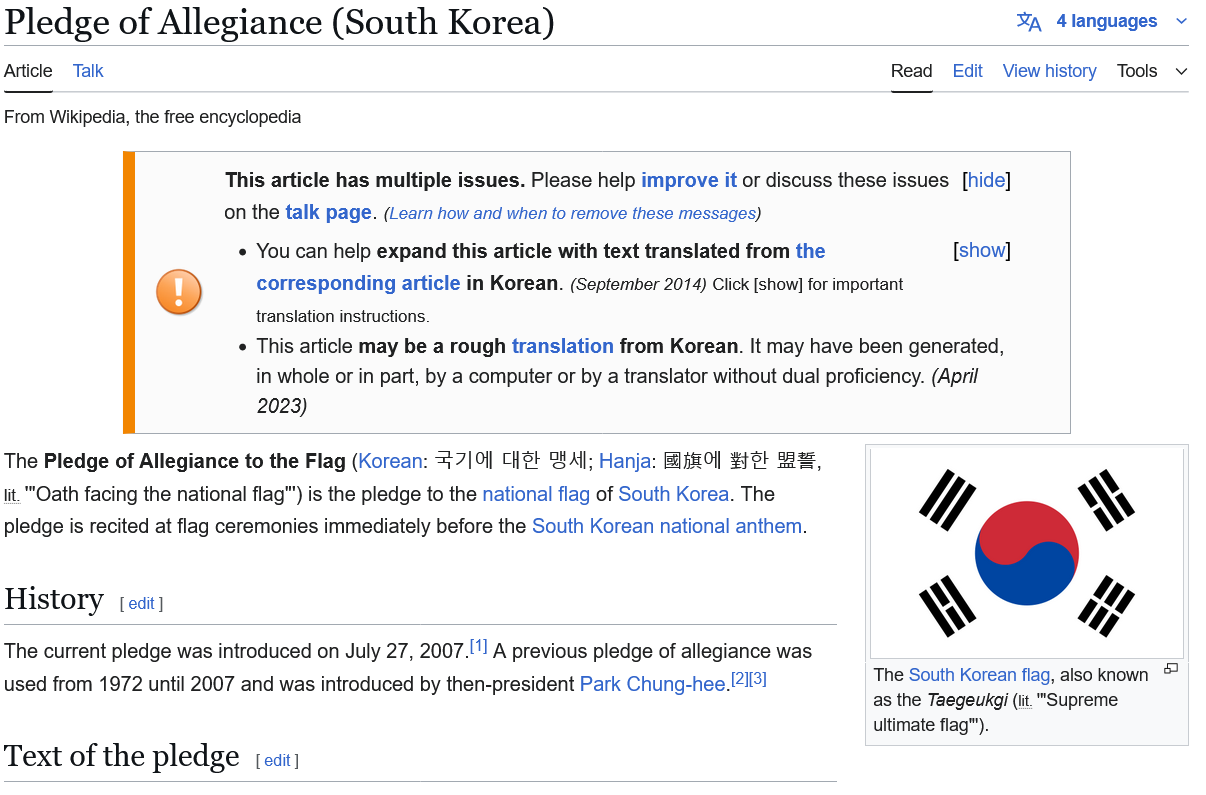Click 'South Korean flag' caption link
The height and width of the screenshot is (795, 1206).
click(979, 675)
